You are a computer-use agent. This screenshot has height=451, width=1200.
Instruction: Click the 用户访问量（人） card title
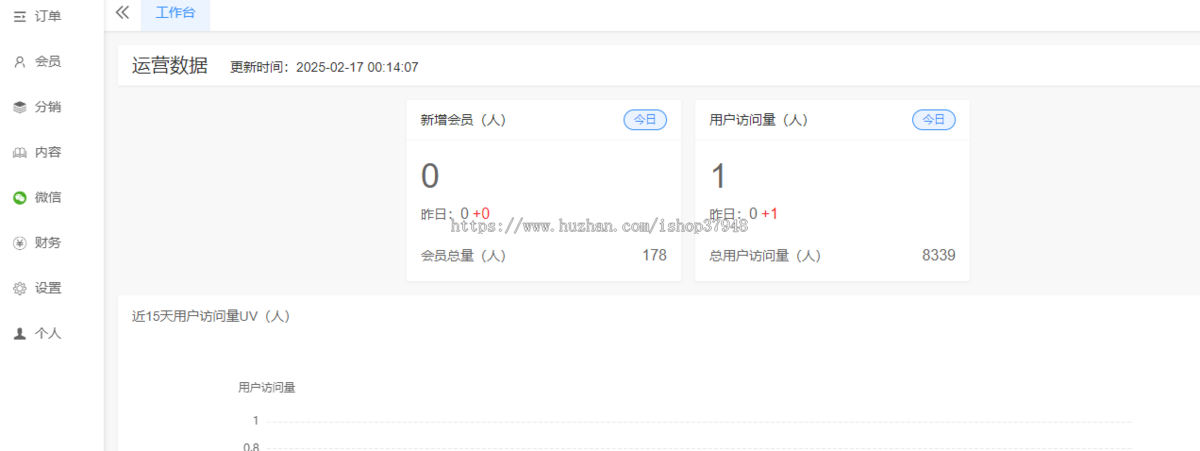[x=758, y=120]
